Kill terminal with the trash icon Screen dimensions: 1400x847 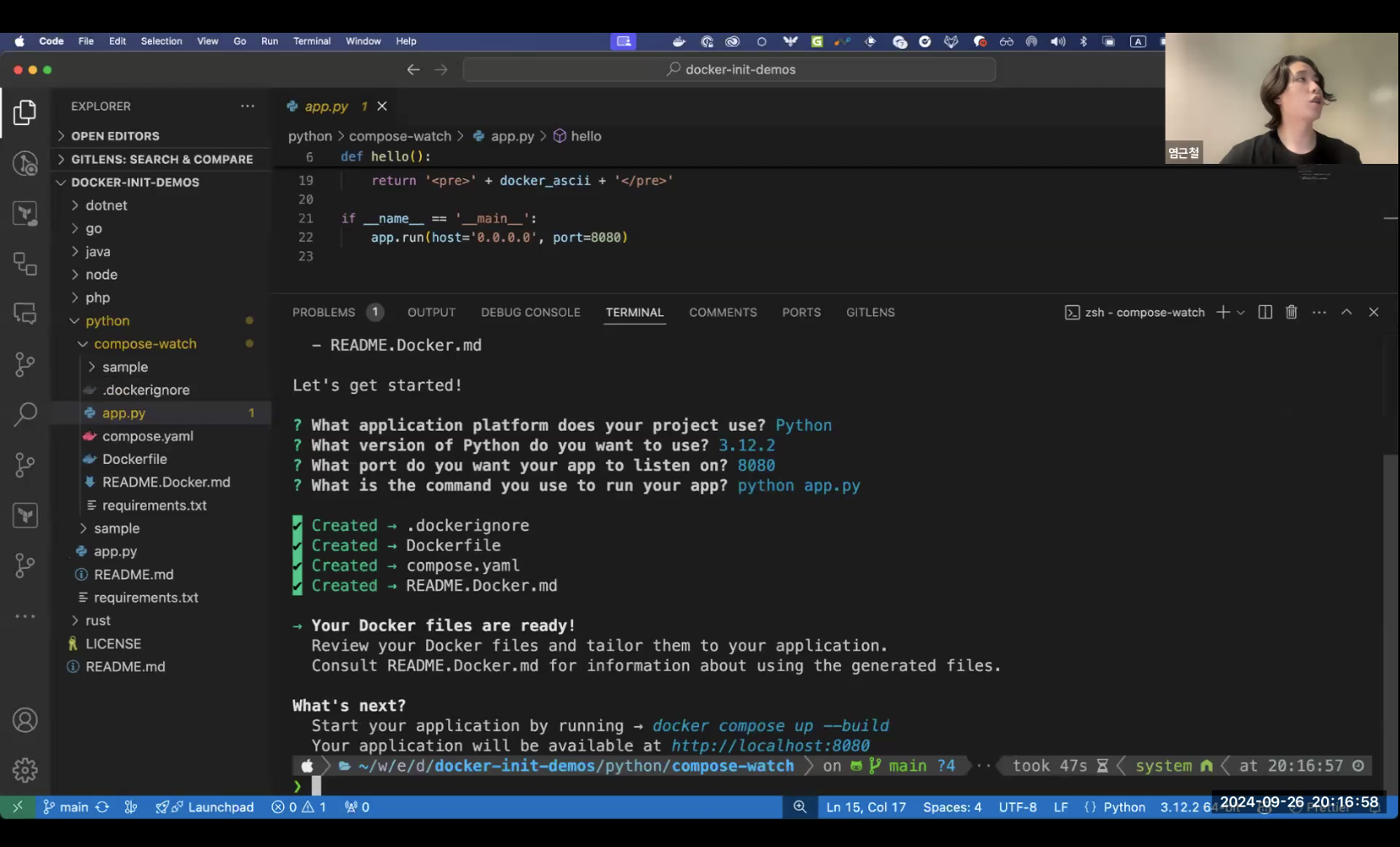point(1292,312)
